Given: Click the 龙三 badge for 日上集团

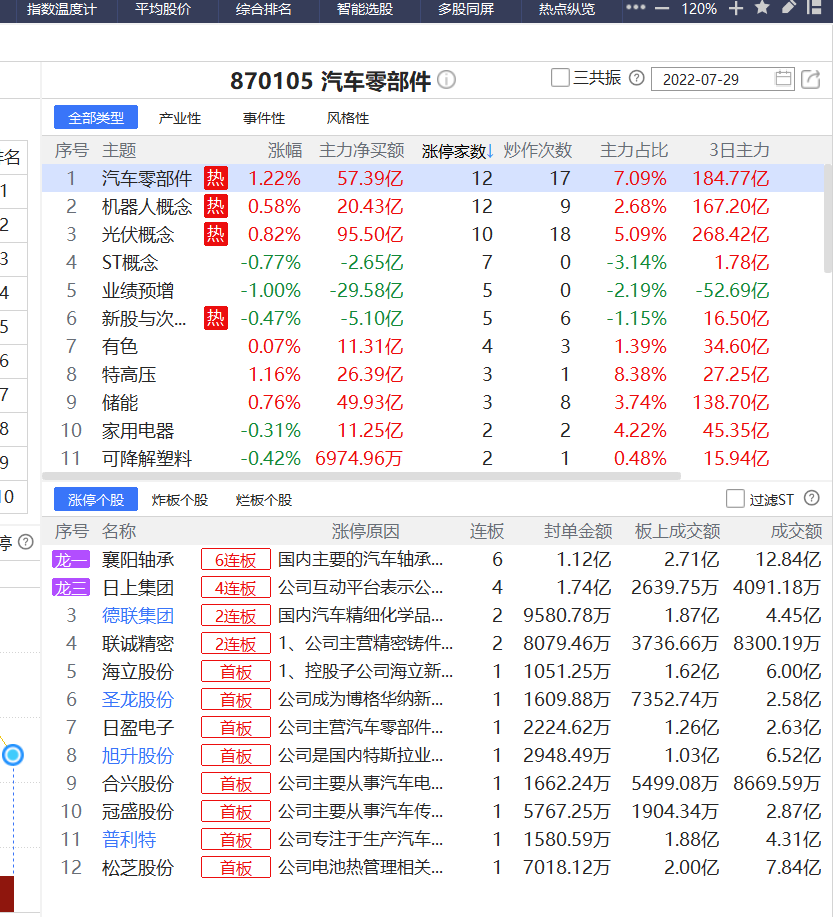Looking at the screenshot, I should (x=71, y=588).
